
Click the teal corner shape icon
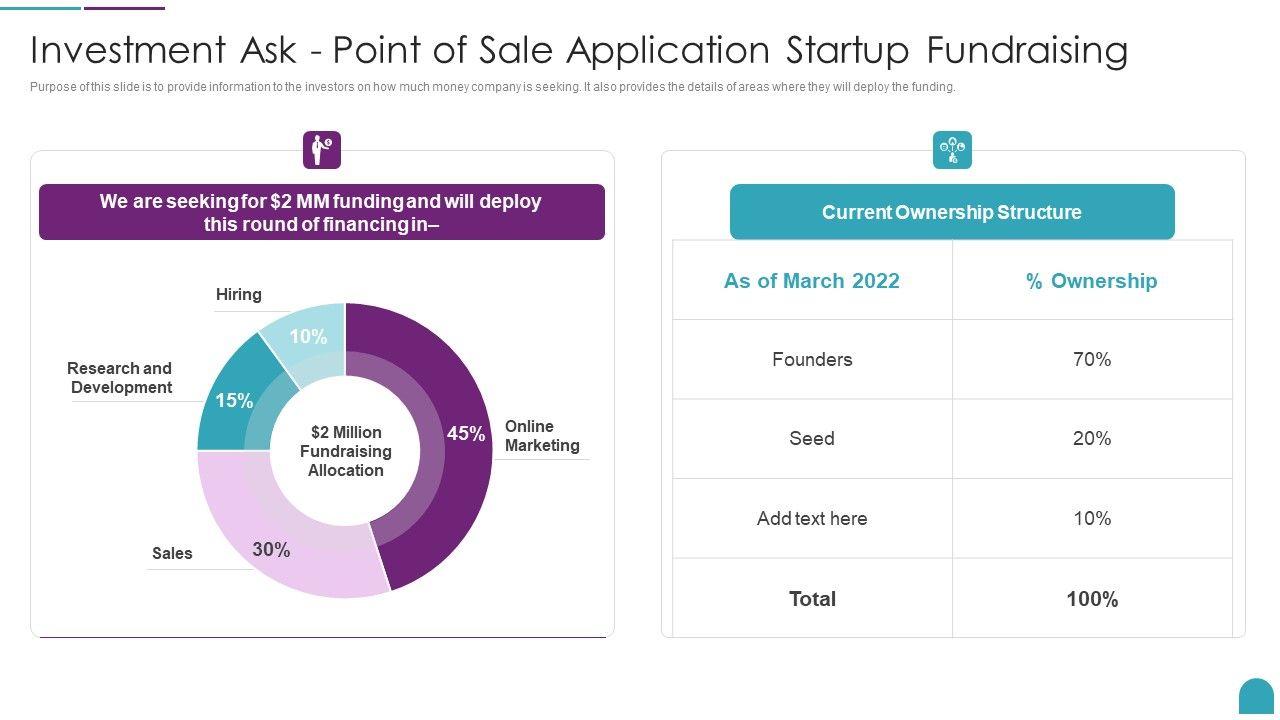[1256, 697]
